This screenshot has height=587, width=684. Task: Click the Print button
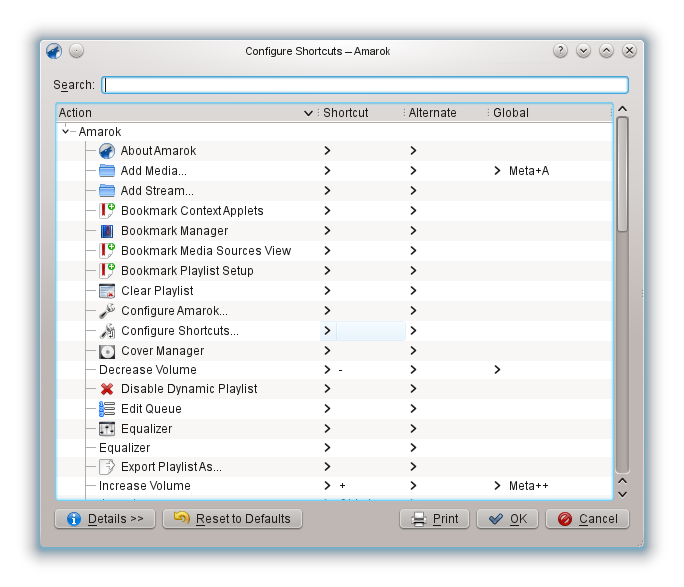tap(434, 519)
